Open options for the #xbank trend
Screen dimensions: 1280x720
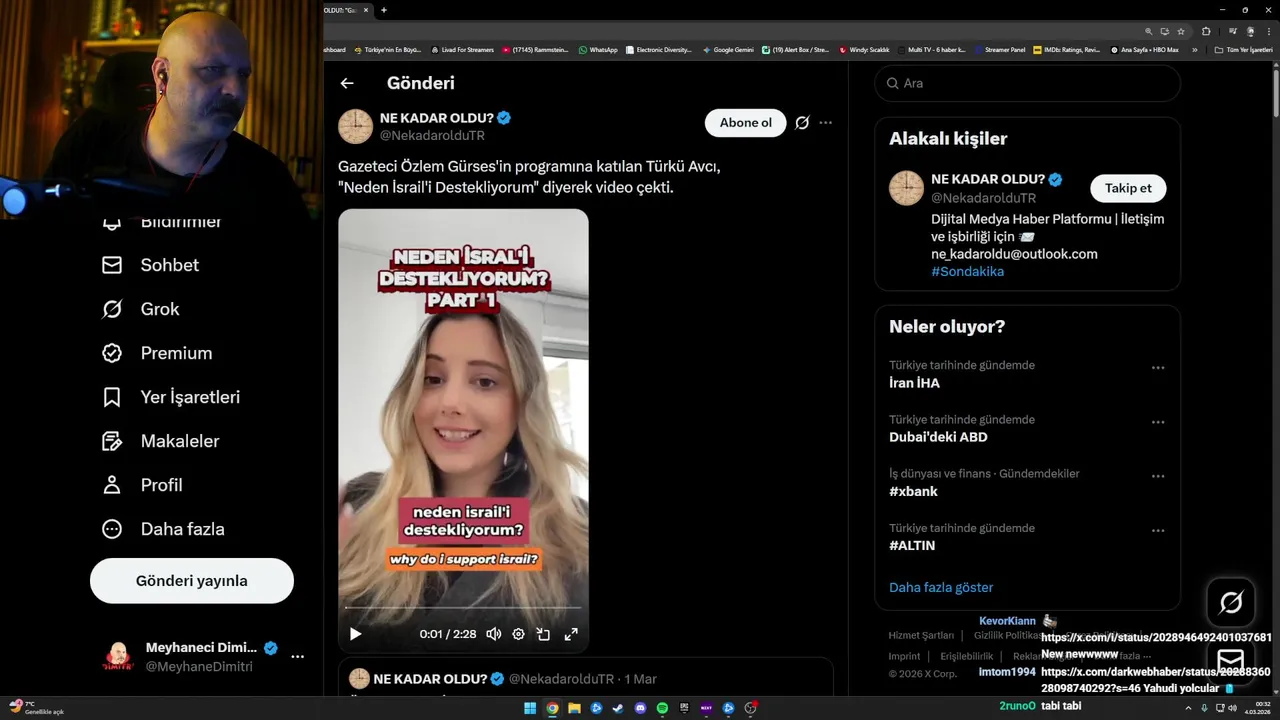[x=1158, y=476]
